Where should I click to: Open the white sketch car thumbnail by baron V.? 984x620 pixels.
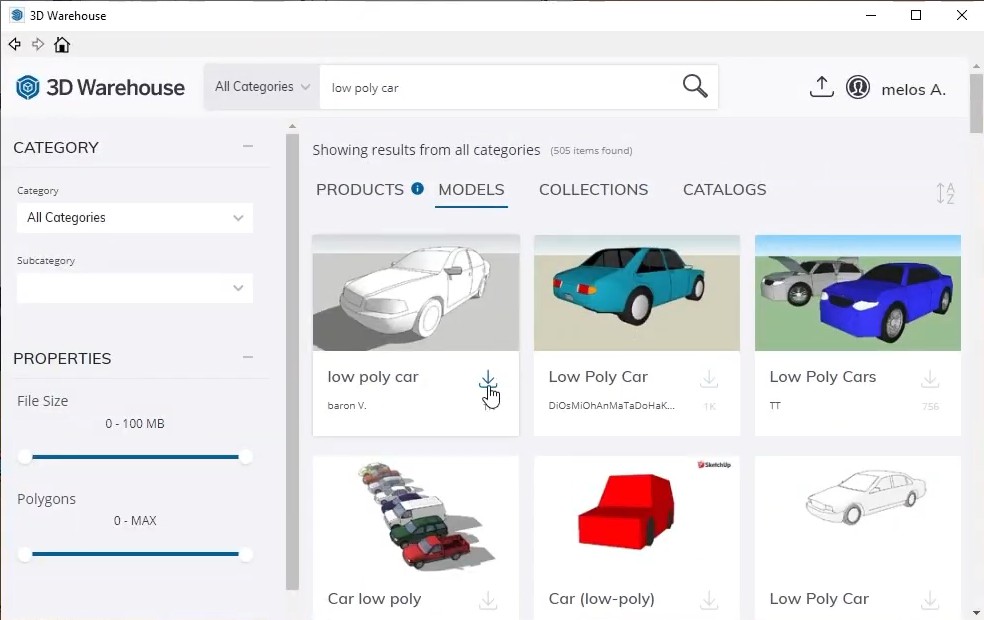tap(416, 293)
